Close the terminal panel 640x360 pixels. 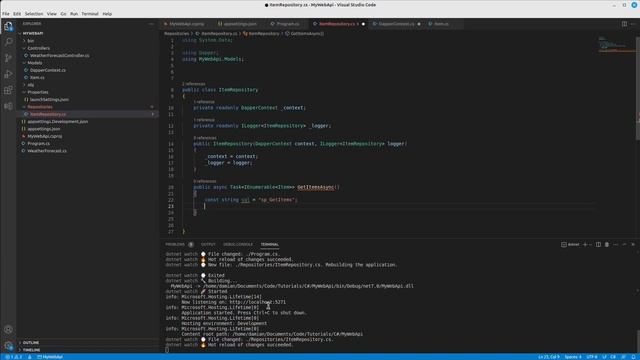pyautogui.click(x=633, y=244)
